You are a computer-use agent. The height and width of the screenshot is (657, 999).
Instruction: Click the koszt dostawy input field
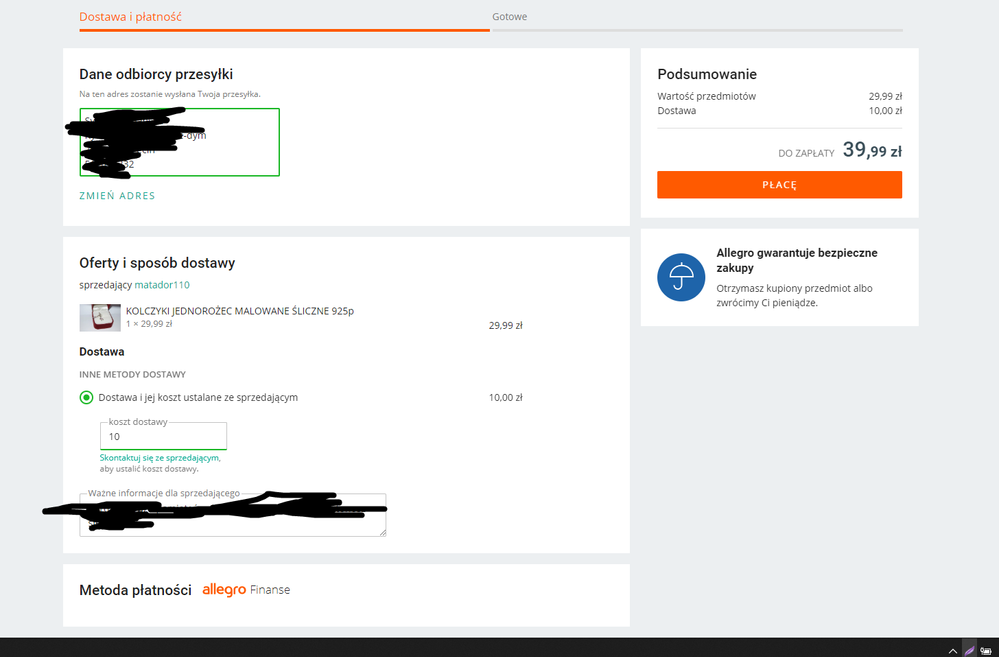tap(163, 437)
